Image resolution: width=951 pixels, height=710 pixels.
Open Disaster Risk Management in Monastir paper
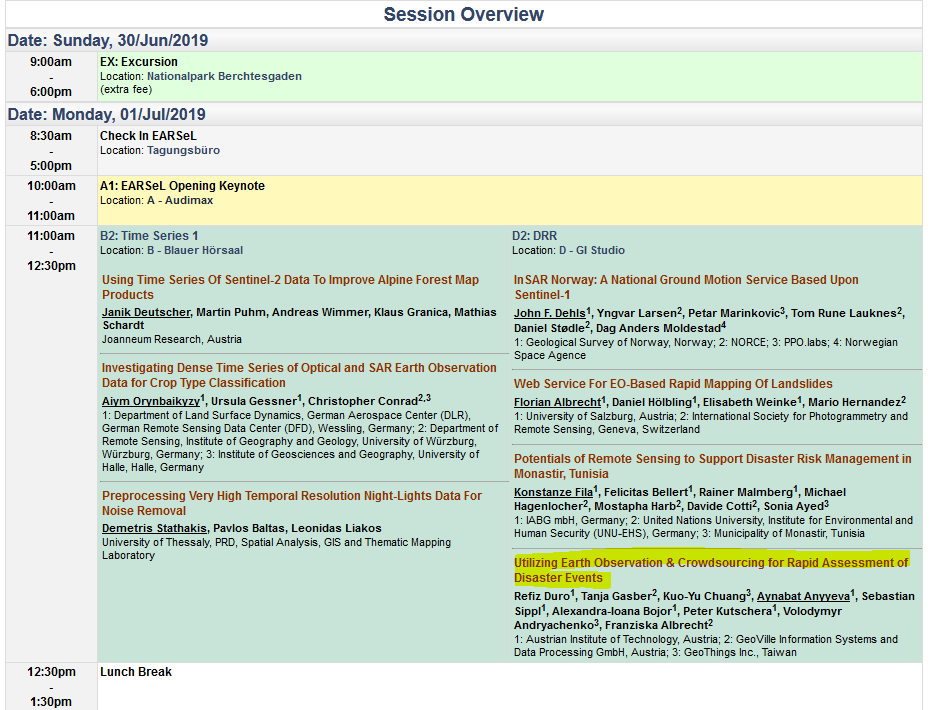[x=713, y=466]
